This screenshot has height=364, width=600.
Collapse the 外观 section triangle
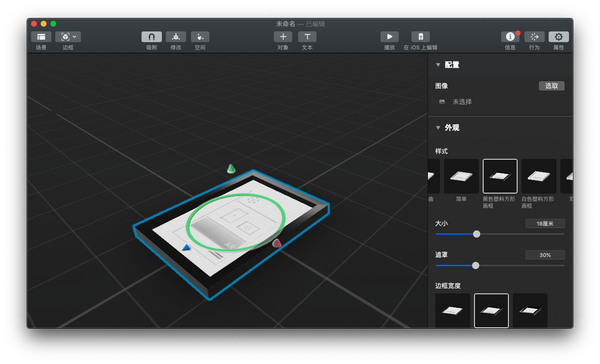point(438,127)
